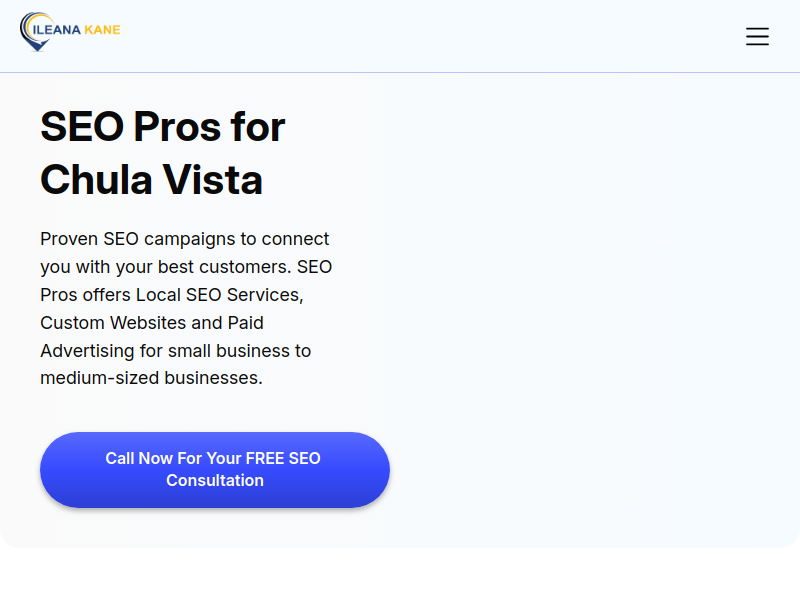Click the map-pin logo icon
Image resolution: width=800 pixels, height=600 pixels.
(35, 32)
